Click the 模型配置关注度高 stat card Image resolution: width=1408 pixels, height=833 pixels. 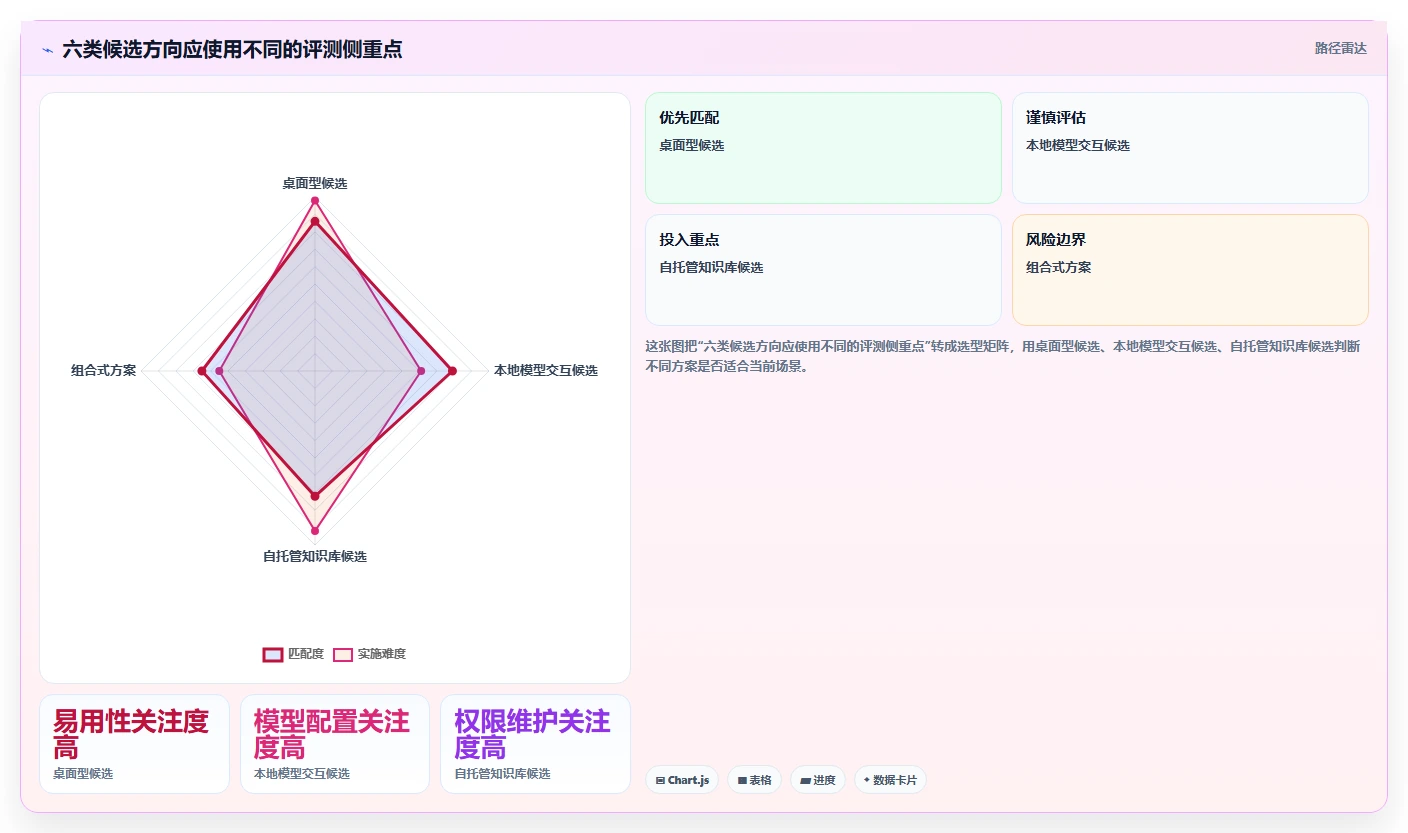point(335,744)
